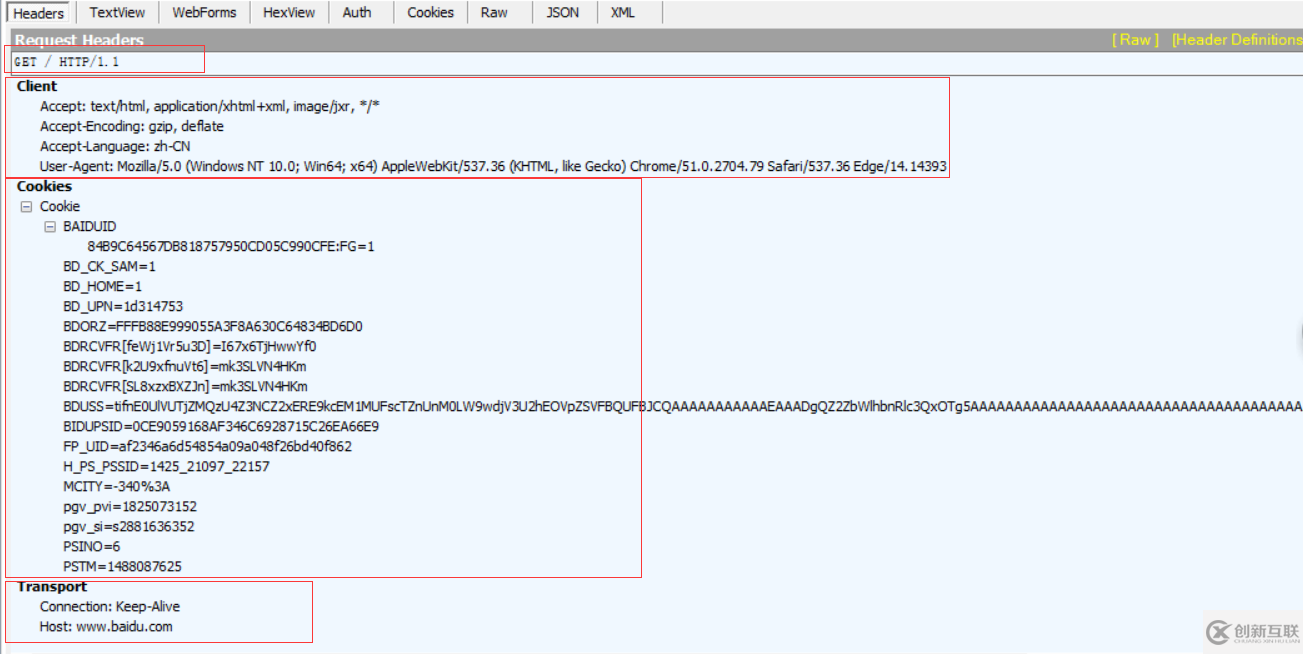Open the WebForms tab
The width and height of the screenshot is (1303, 654).
click(204, 13)
